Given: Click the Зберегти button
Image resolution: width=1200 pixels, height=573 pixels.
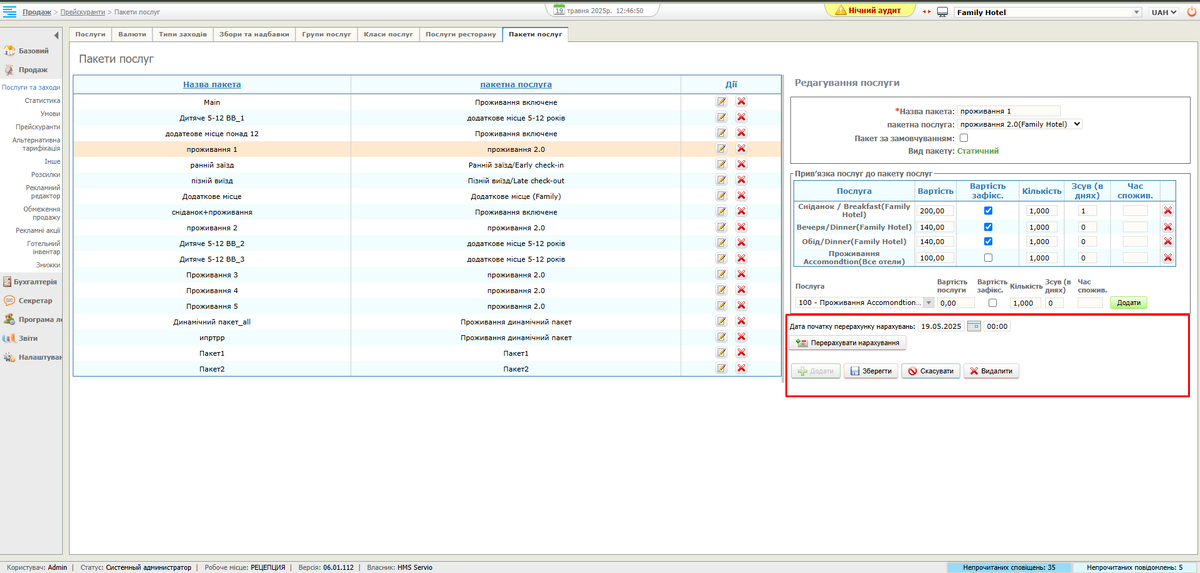Looking at the screenshot, I should (869, 371).
